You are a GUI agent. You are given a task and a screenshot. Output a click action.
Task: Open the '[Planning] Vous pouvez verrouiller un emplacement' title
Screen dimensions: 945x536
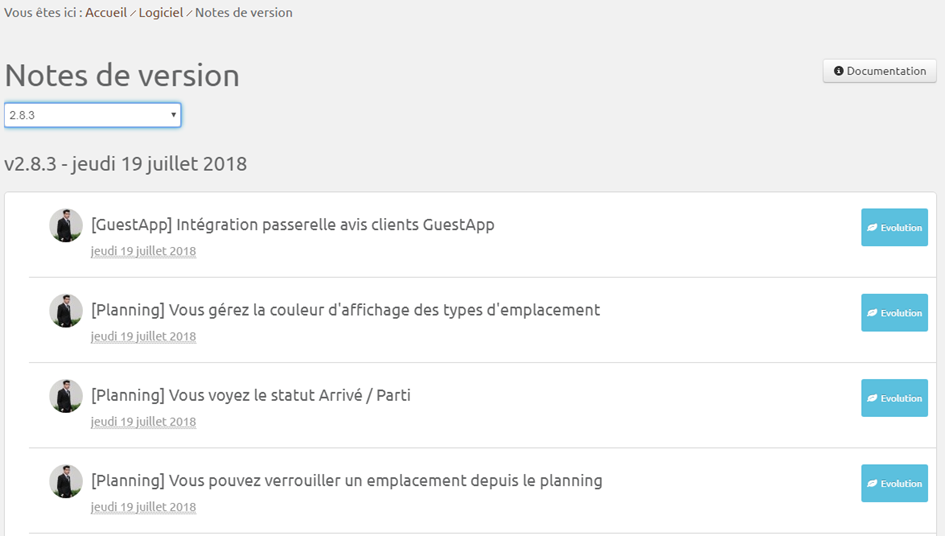[346, 481]
